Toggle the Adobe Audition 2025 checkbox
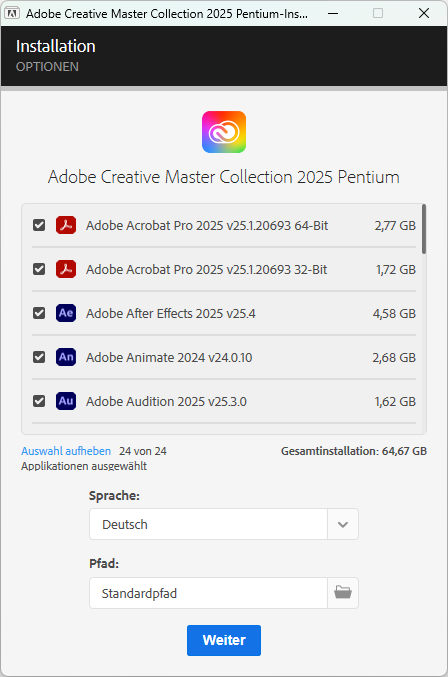 pos(39,401)
